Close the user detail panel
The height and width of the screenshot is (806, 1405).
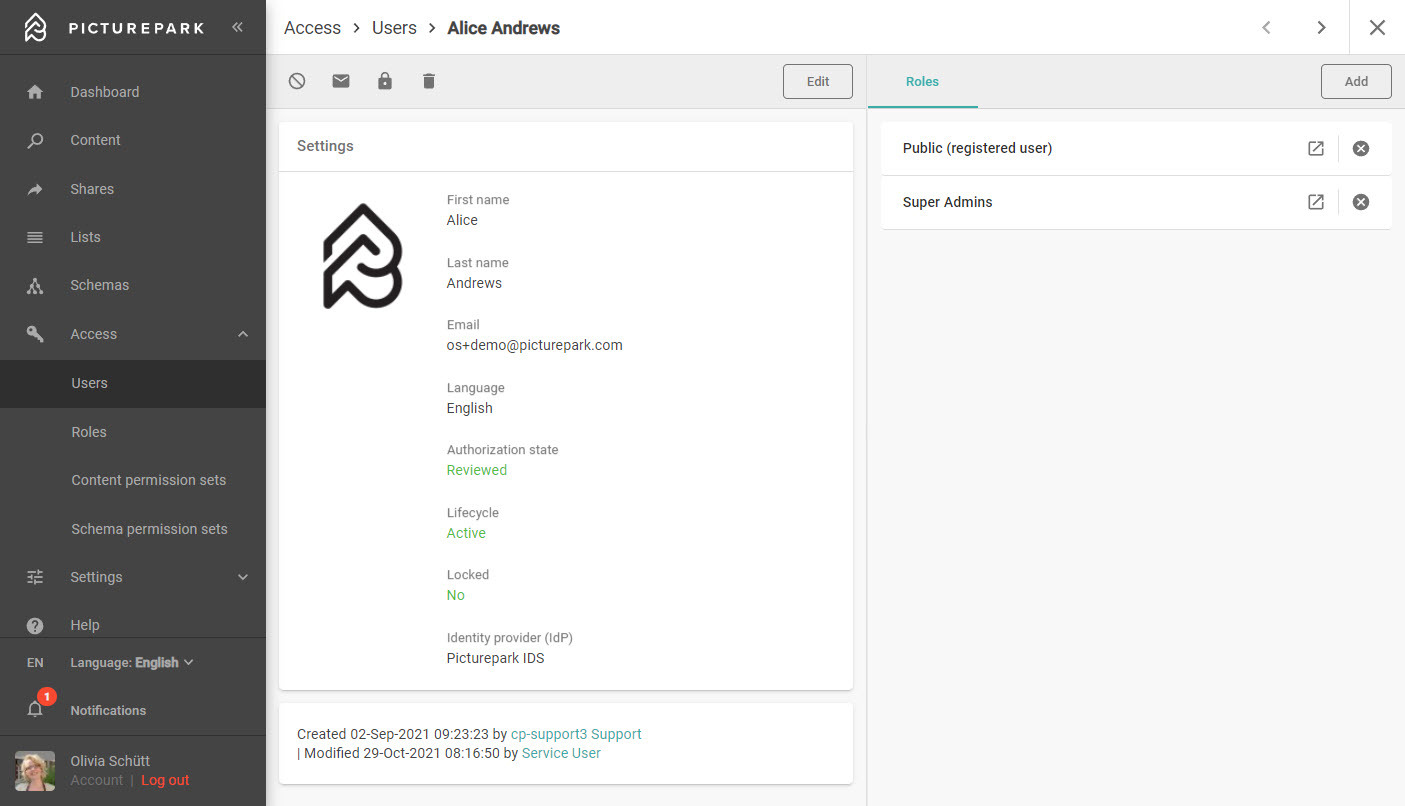coord(1377,28)
